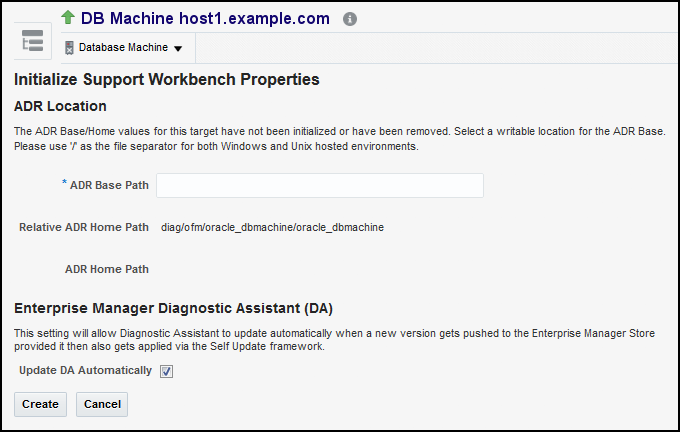Open the navigation tree panel icon

[x=33, y=41]
